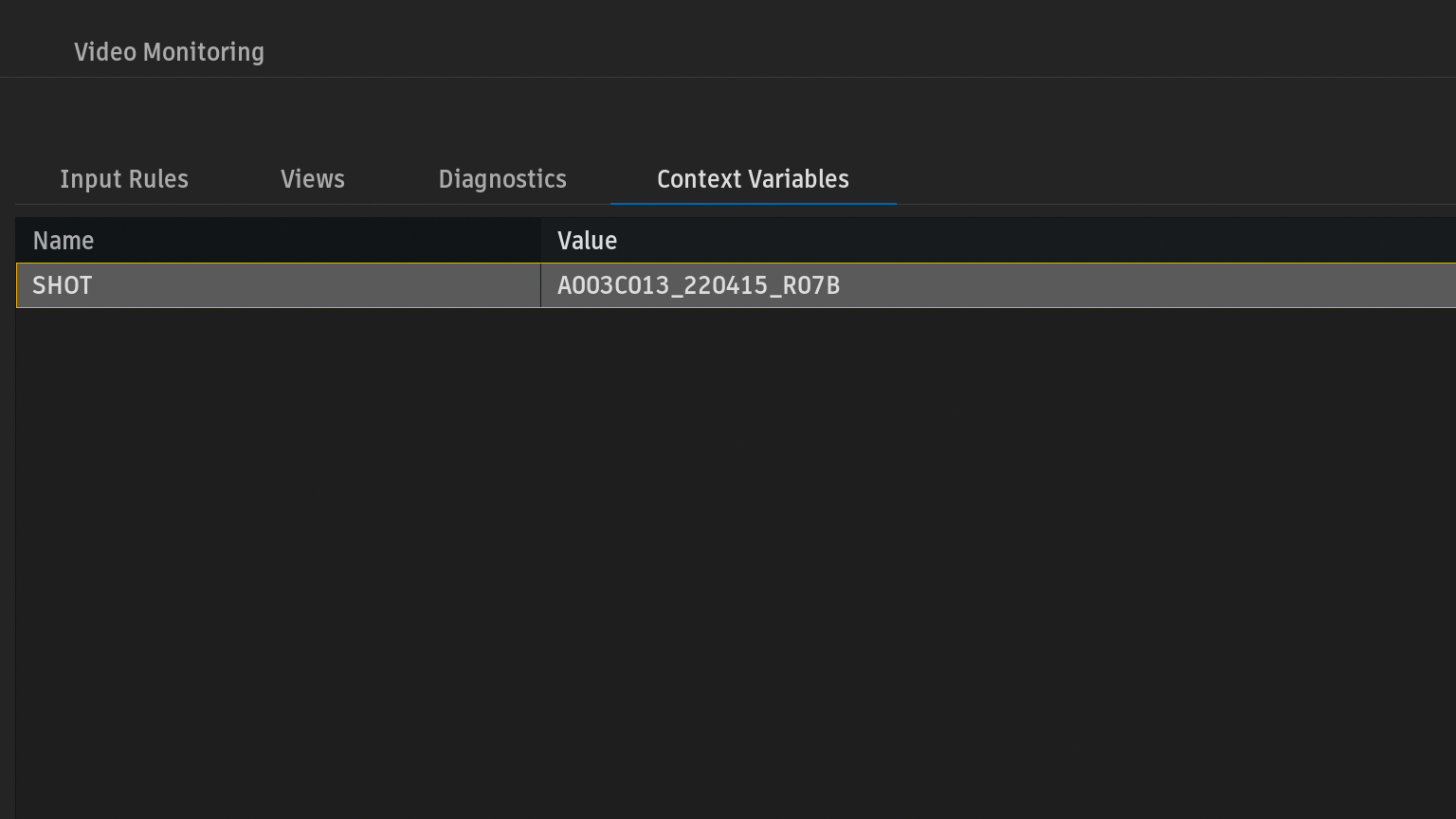Click the blue underline beneath Context Variables
Image resolution: width=1456 pixels, height=819 pixels.
click(x=753, y=203)
